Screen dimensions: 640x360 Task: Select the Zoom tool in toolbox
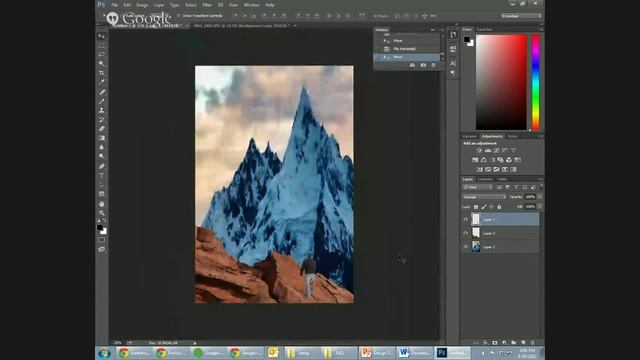pyautogui.click(x=102, y=213)
